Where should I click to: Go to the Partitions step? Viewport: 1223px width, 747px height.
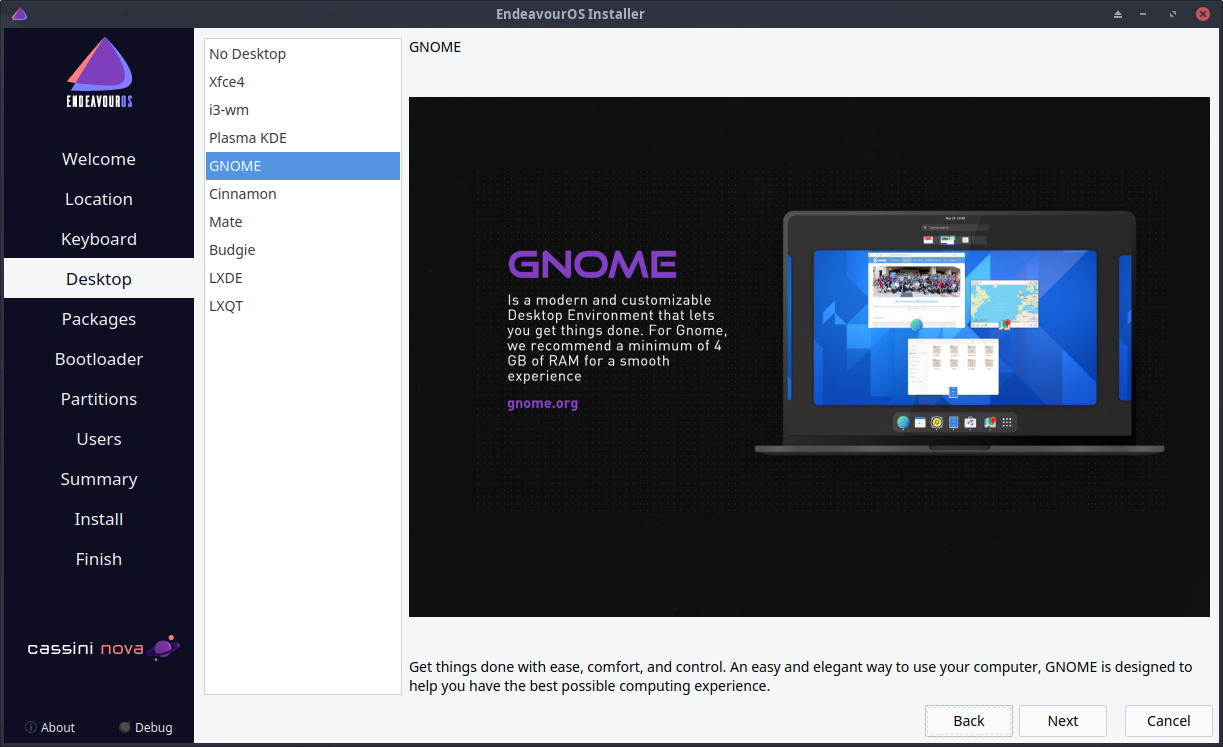[99, 399]
